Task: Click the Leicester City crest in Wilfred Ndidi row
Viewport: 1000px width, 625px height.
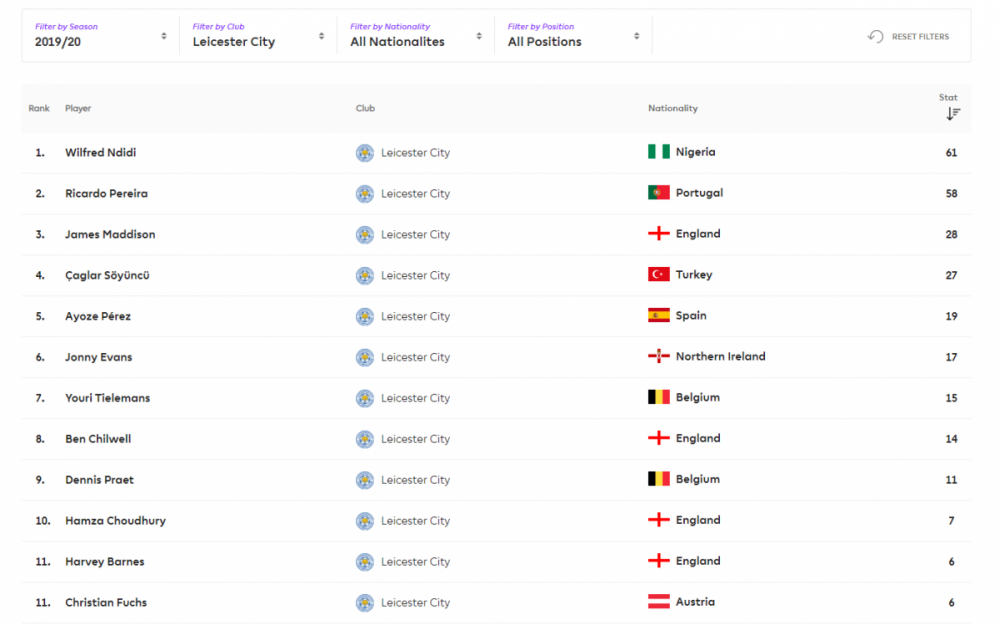Action: (365, 153)
